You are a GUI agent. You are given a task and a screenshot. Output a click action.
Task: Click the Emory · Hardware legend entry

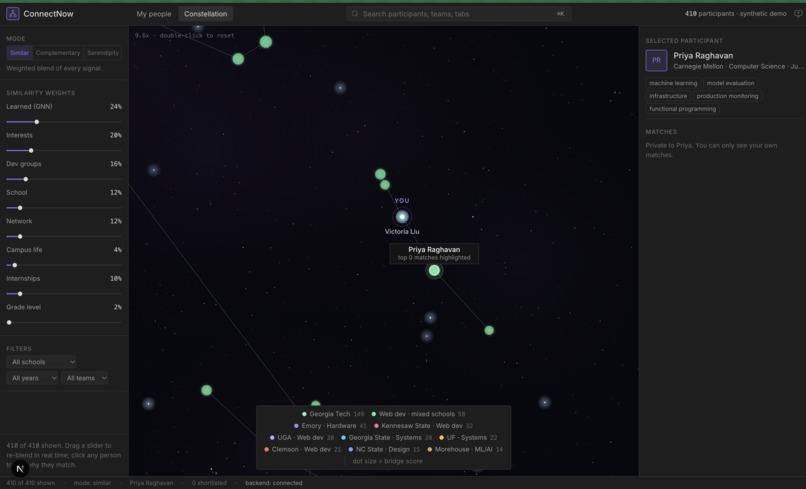(330, 426)
